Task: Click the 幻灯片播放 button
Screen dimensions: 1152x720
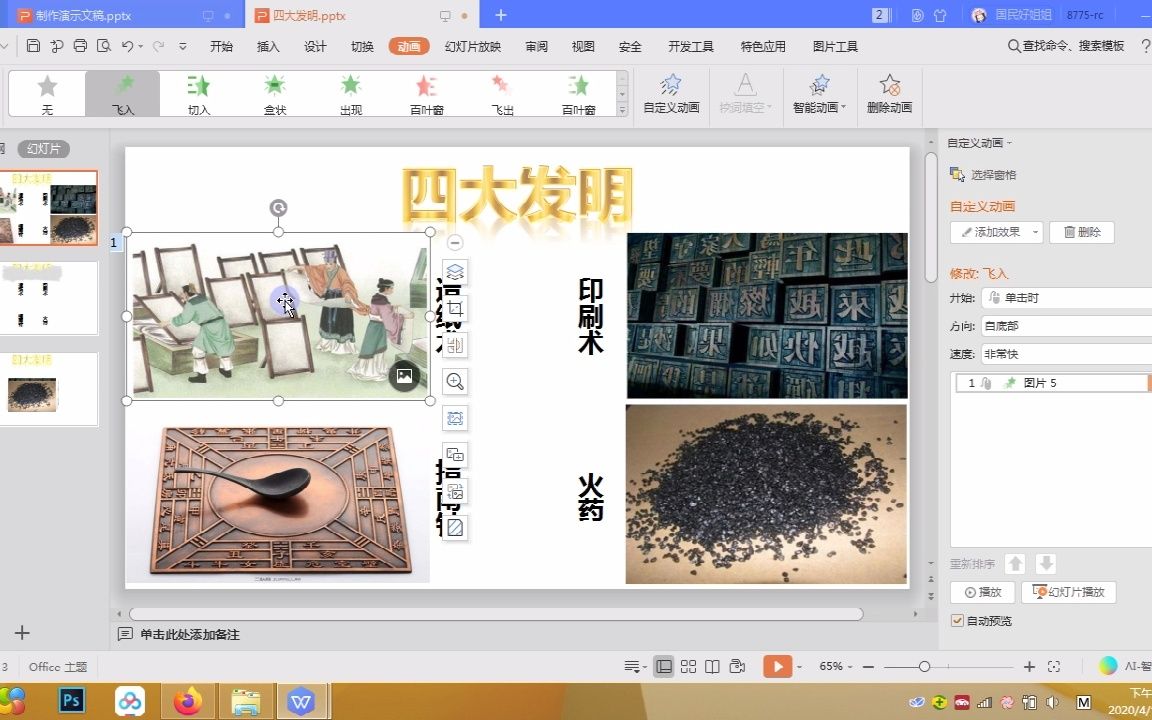Action: [x=1068, y=591]
